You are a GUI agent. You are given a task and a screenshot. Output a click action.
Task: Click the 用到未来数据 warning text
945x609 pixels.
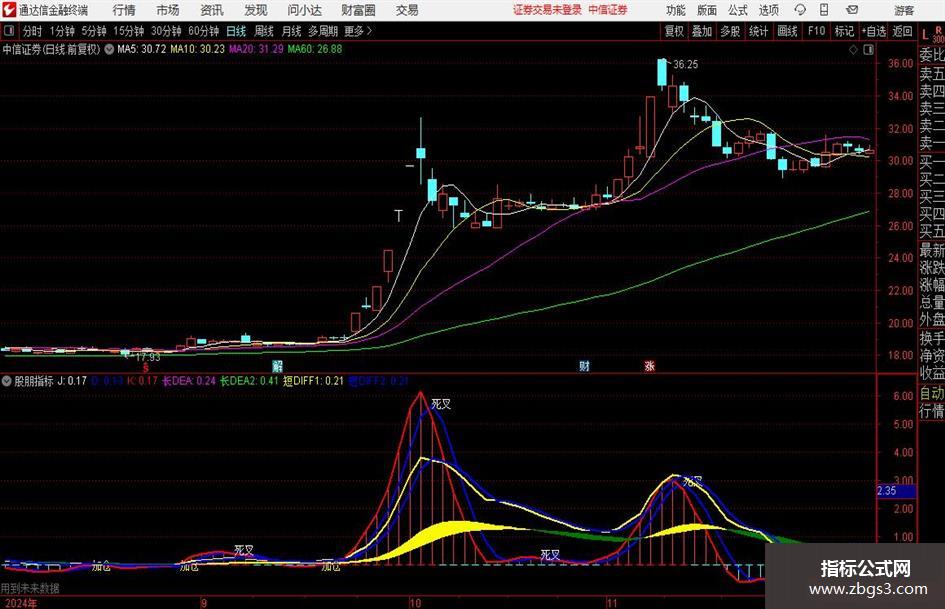[30, 588]
